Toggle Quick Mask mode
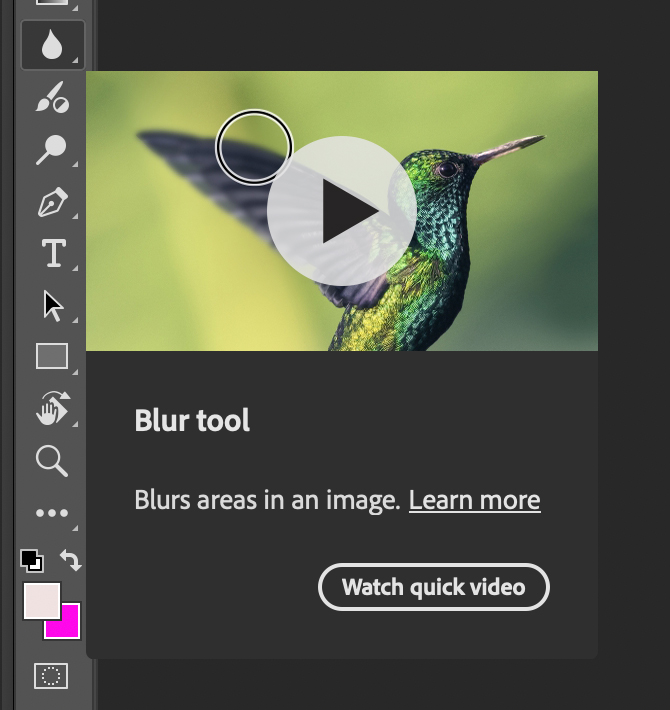This screenshot has width=670, height=710. click(51, 676)
